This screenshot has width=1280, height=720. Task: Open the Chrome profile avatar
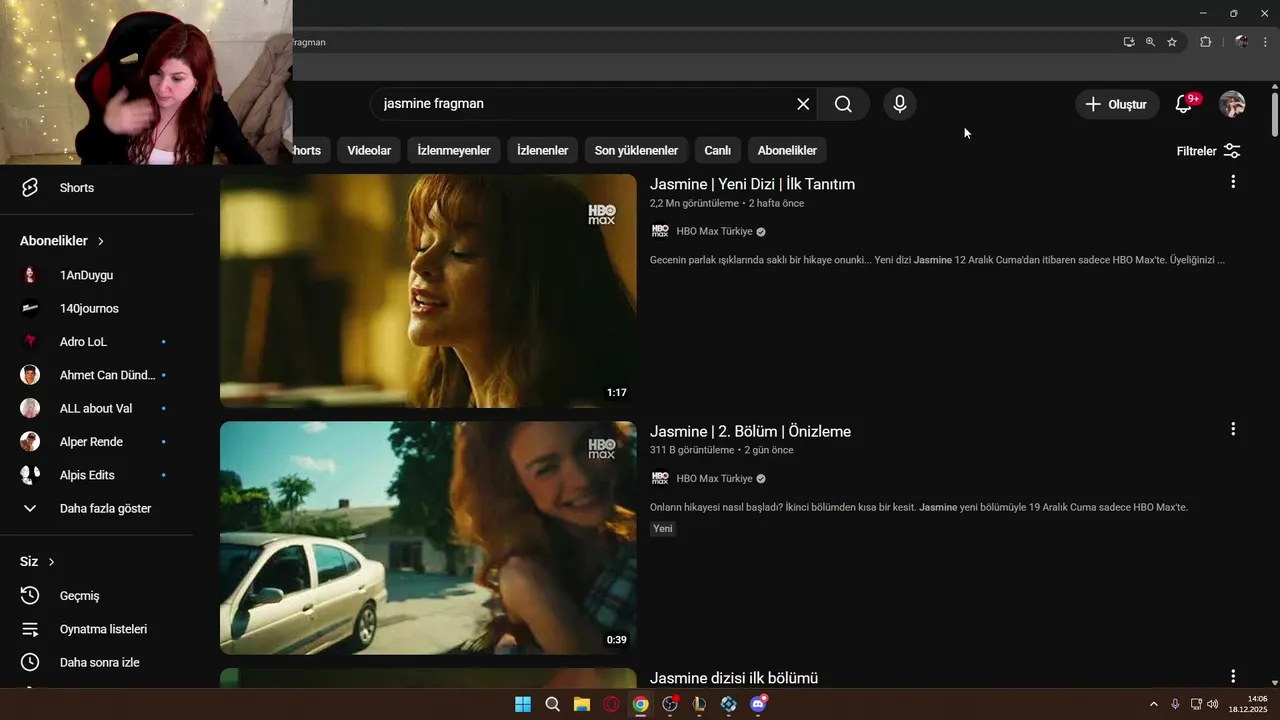(1241, 42)
